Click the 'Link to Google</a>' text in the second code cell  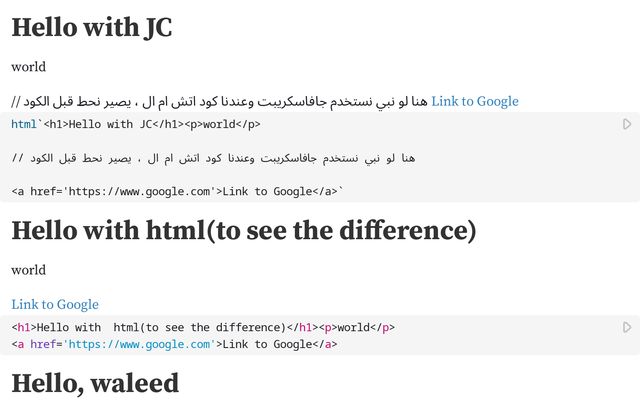[x=280, y=344]
